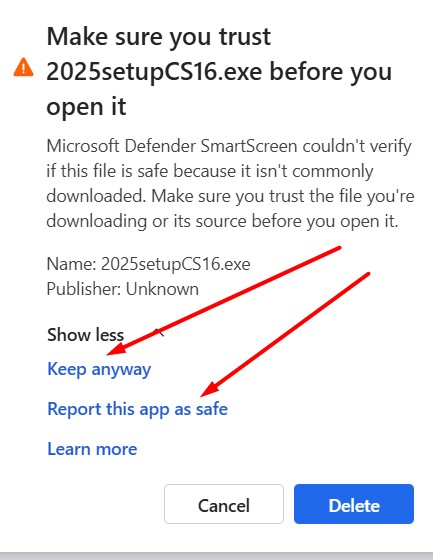Click the 'open it' heading line
The image size is (433, 560).
coord(86,107)
